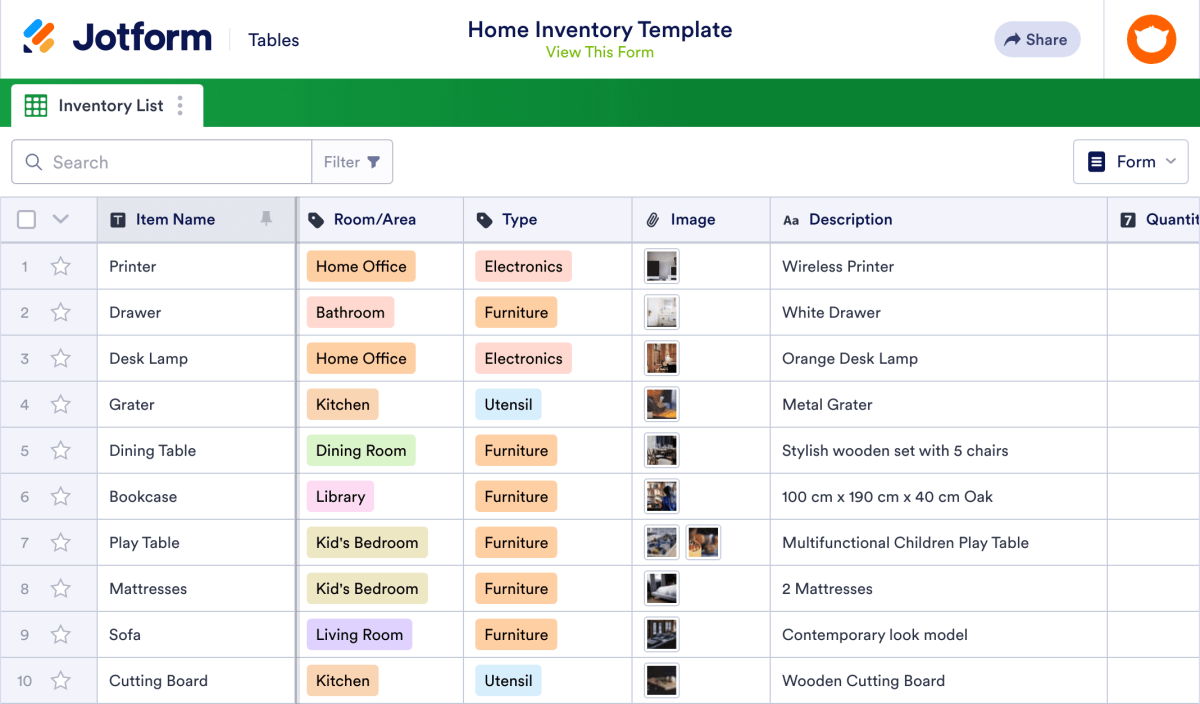Click the grid icon on Inventory List tab
Image resolution: width=1200 pixels, height=704 pixels.
36,105
